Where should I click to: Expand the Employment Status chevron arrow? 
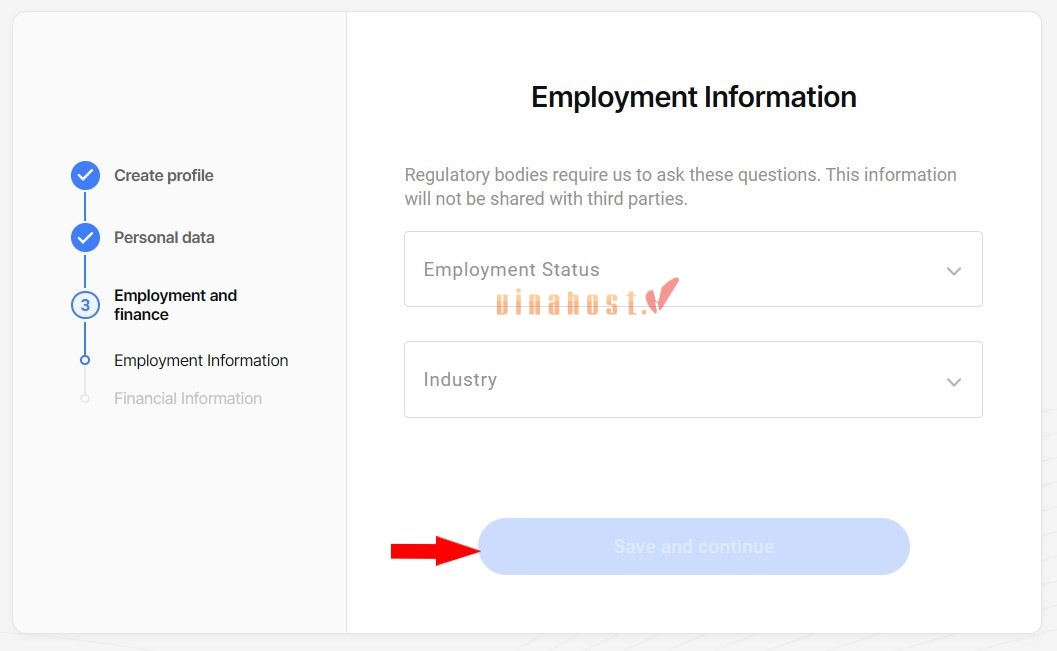(x=954, y=271)
